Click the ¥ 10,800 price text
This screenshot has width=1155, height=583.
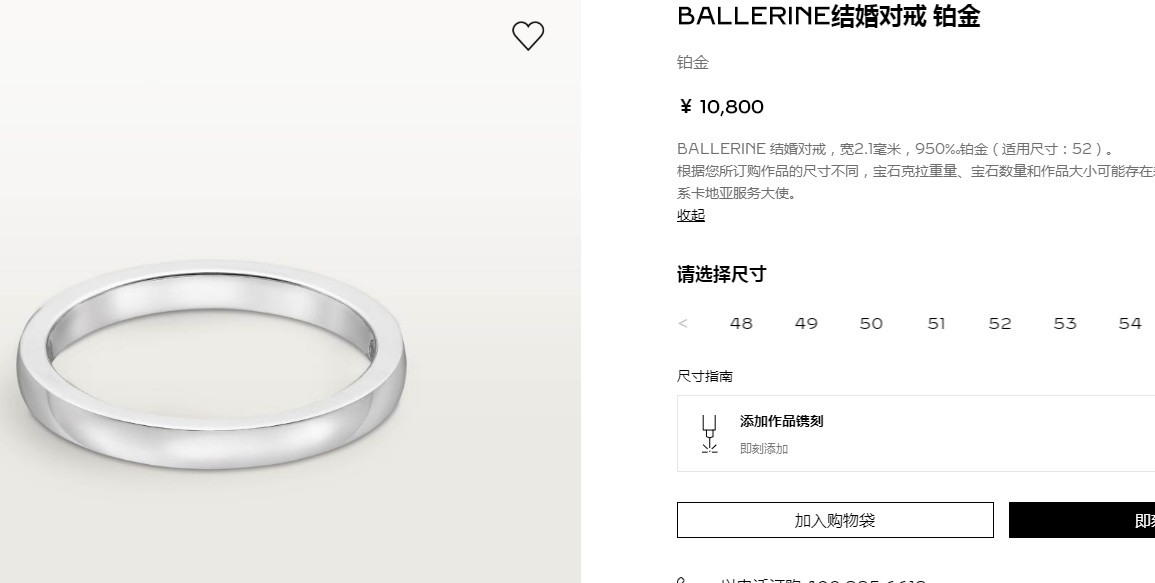tap(721, 107)
